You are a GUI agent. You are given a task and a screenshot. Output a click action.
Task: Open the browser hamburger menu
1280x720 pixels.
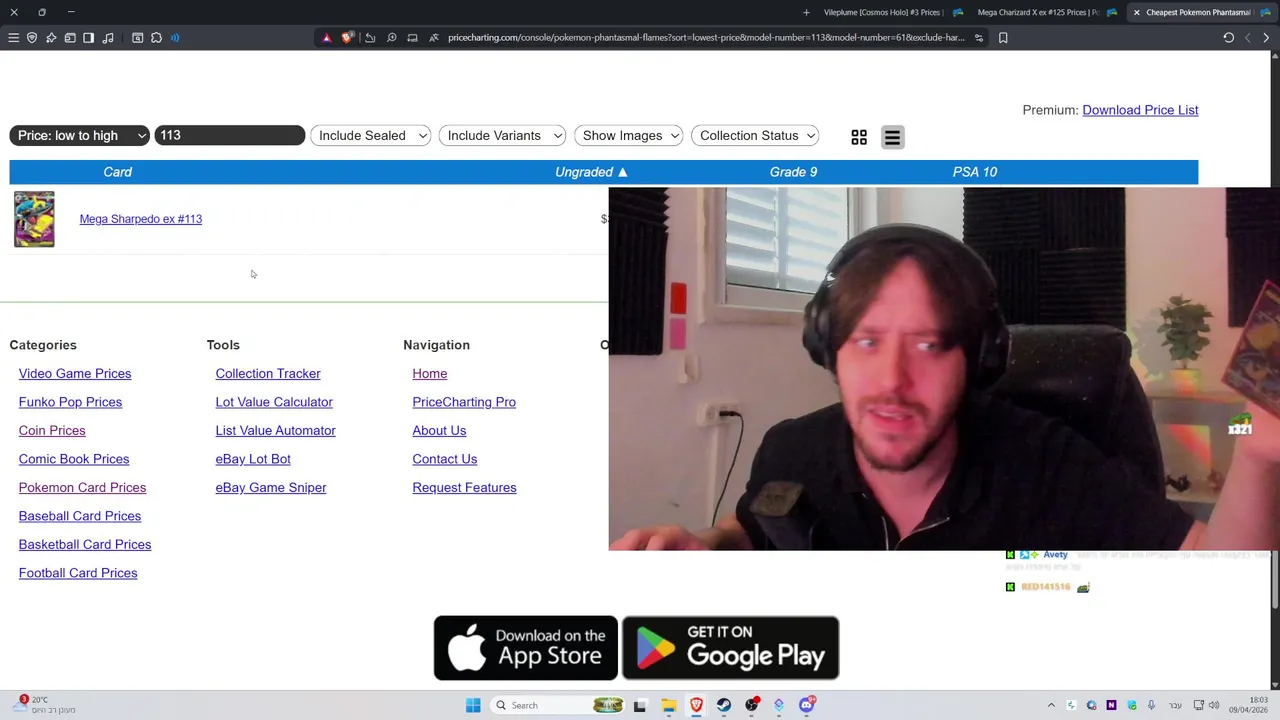point(13,38)
